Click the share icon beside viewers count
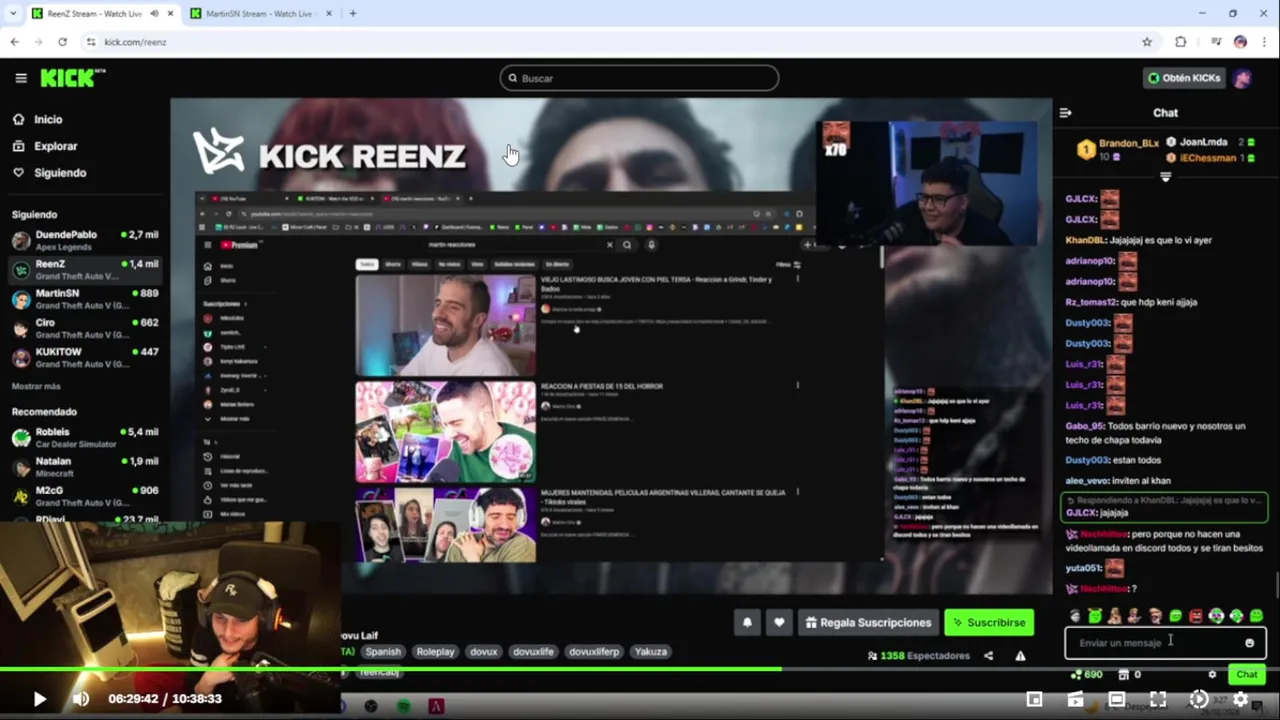1280x720 pixels. (988, 656)
